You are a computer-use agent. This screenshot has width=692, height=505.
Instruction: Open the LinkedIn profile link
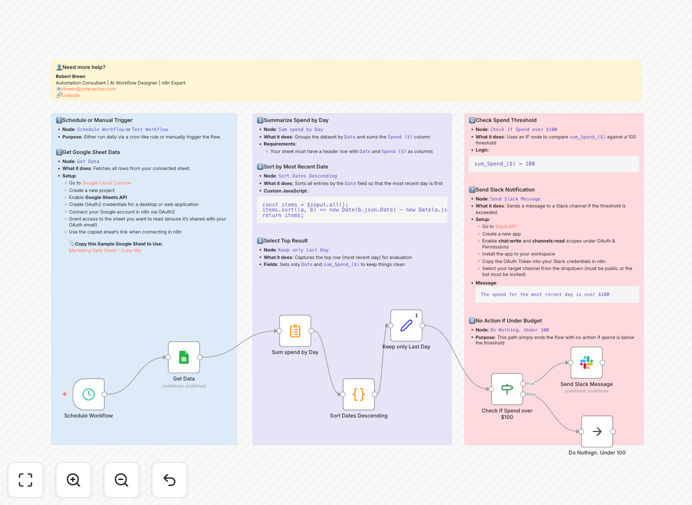coord(71,95)
